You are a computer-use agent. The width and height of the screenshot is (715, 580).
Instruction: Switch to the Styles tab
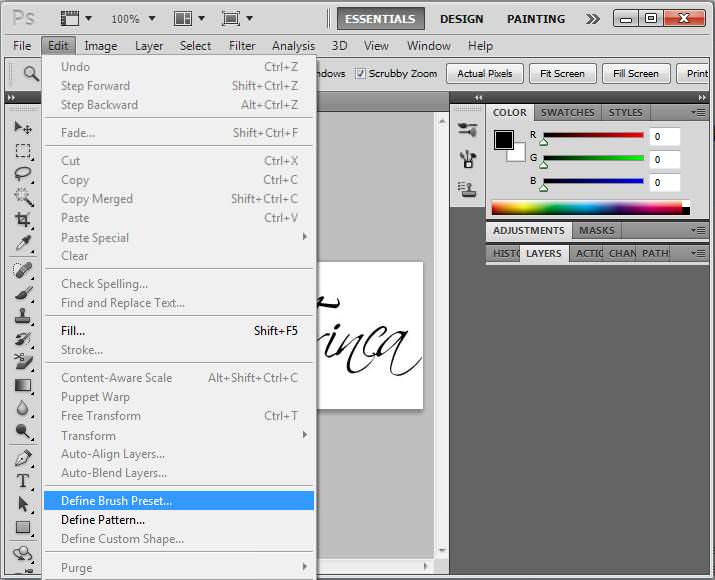coord(626,112)
